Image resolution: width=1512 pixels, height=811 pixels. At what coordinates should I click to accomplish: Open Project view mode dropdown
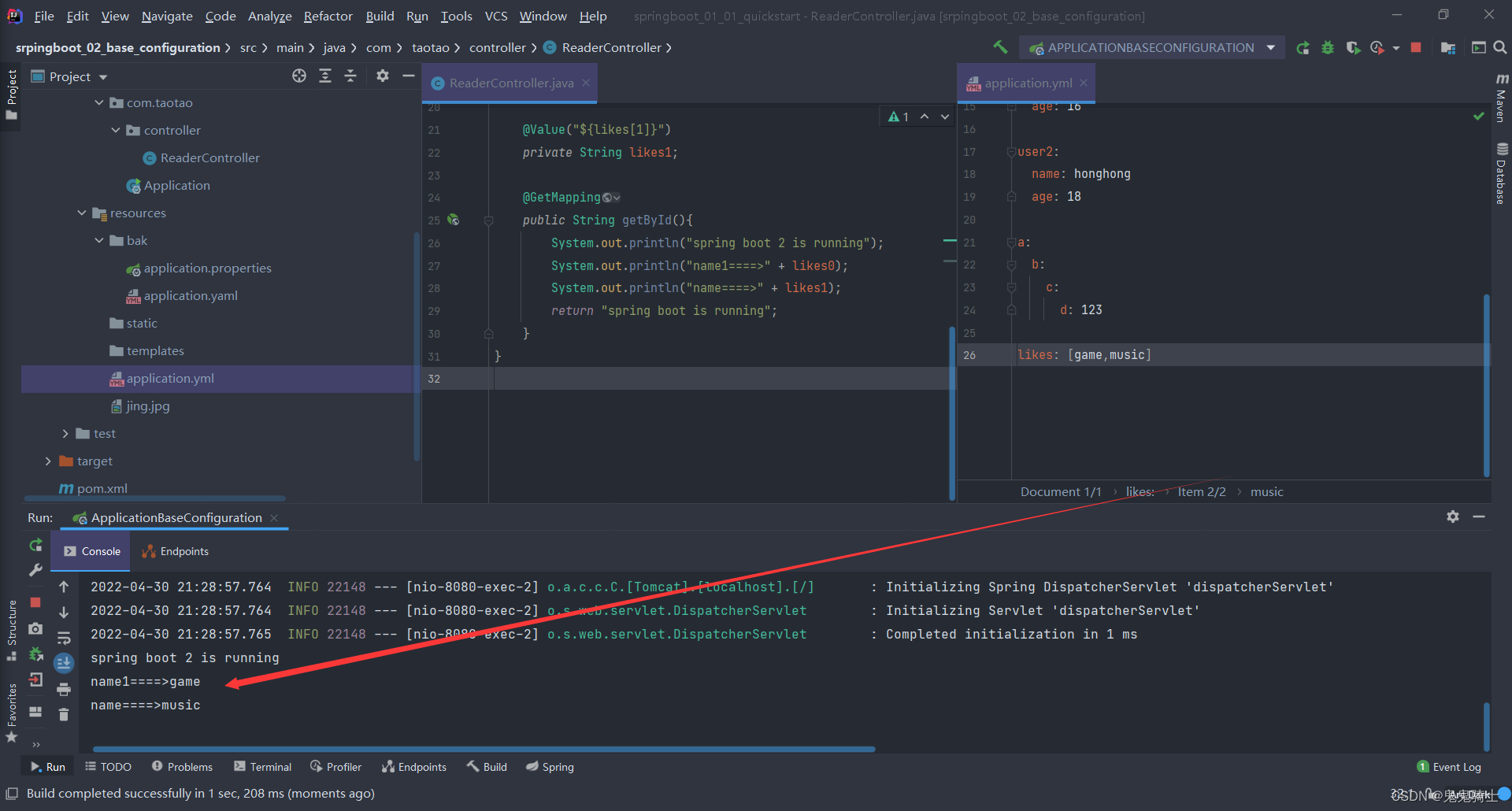point(103,77)
